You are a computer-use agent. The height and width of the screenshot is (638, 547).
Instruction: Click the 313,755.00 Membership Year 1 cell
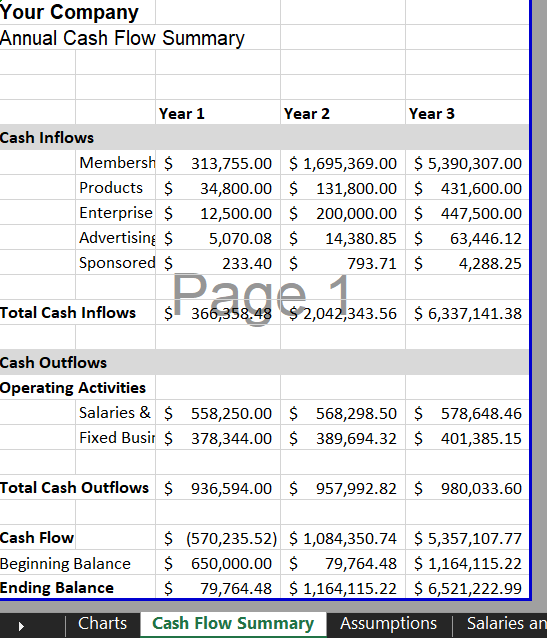point(218,163)
